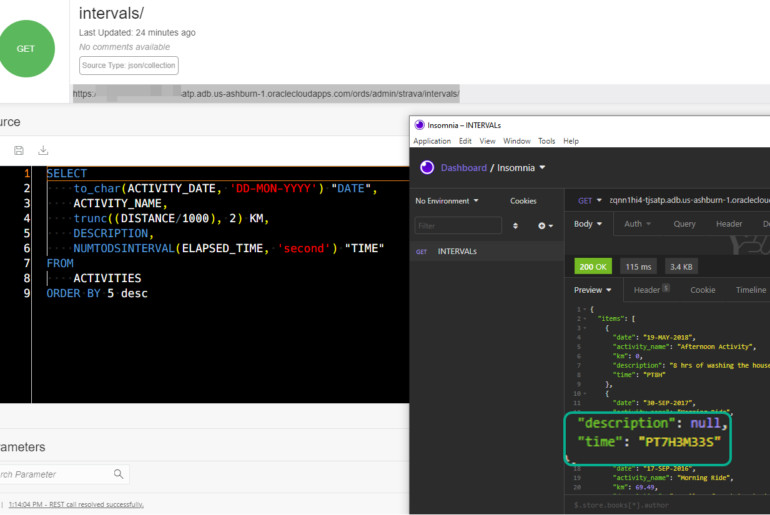Viewport: 770px width, 515px height.
Task: Click the save icon above SQL editor
Action: point(19,150)
